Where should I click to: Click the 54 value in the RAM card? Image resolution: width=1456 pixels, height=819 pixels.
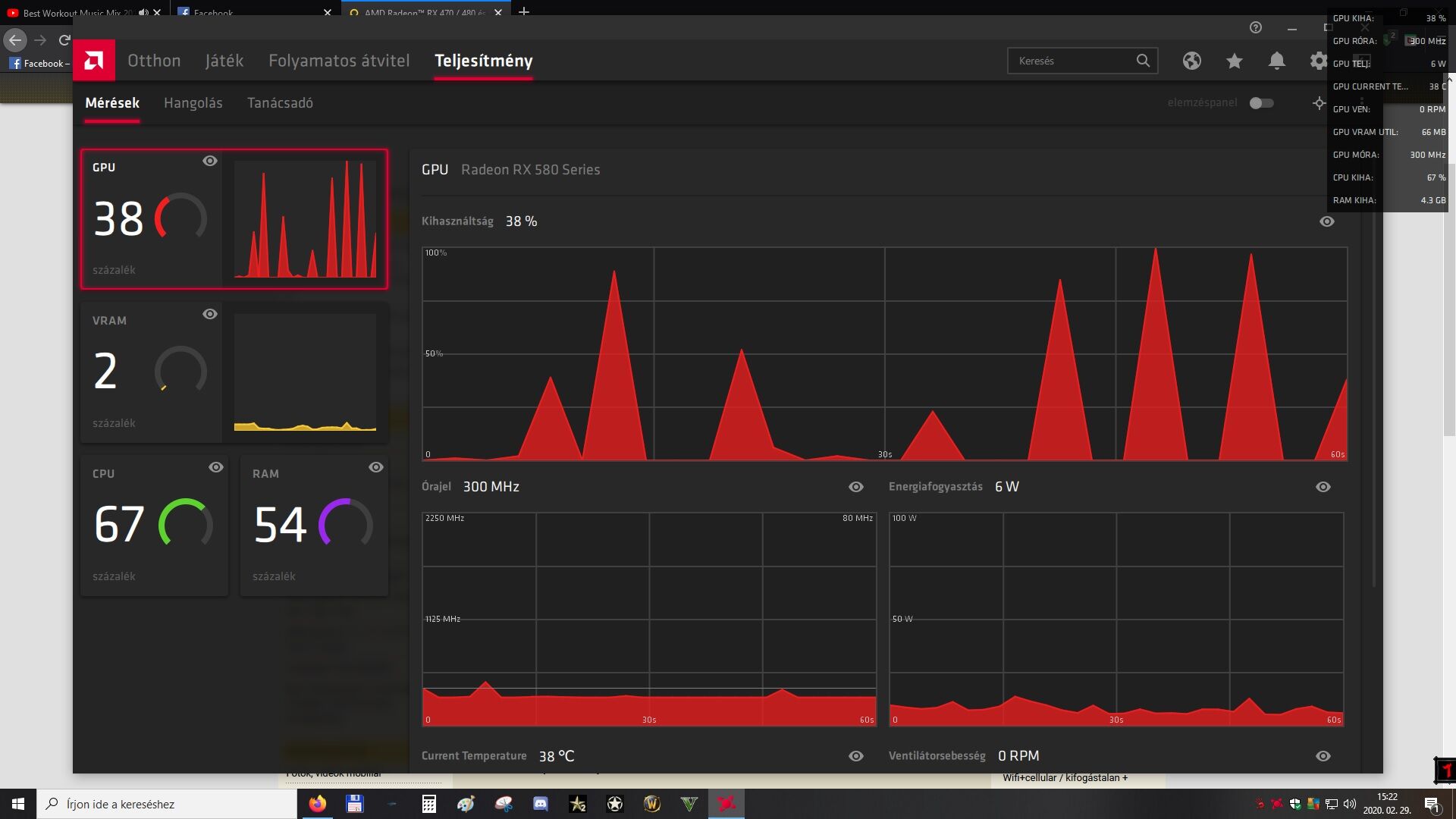pyautogui.click(x=280, y=524)
